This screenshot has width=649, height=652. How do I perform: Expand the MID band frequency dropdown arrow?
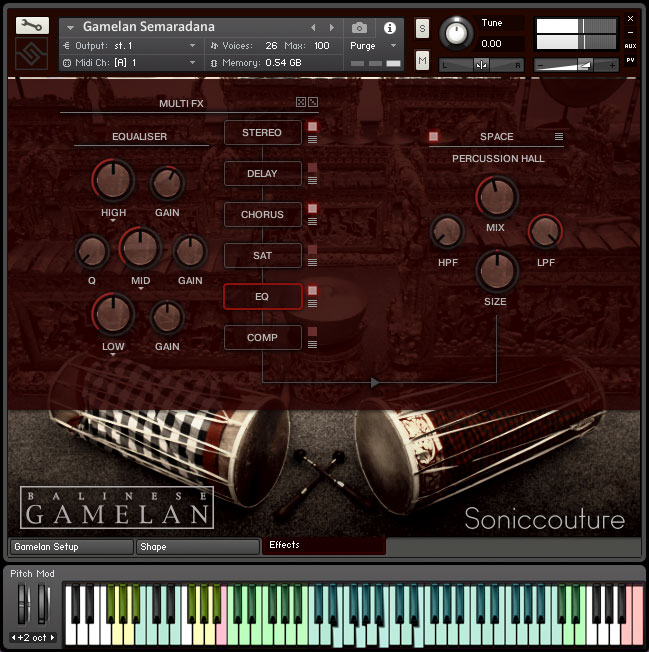tap(141, 289)
